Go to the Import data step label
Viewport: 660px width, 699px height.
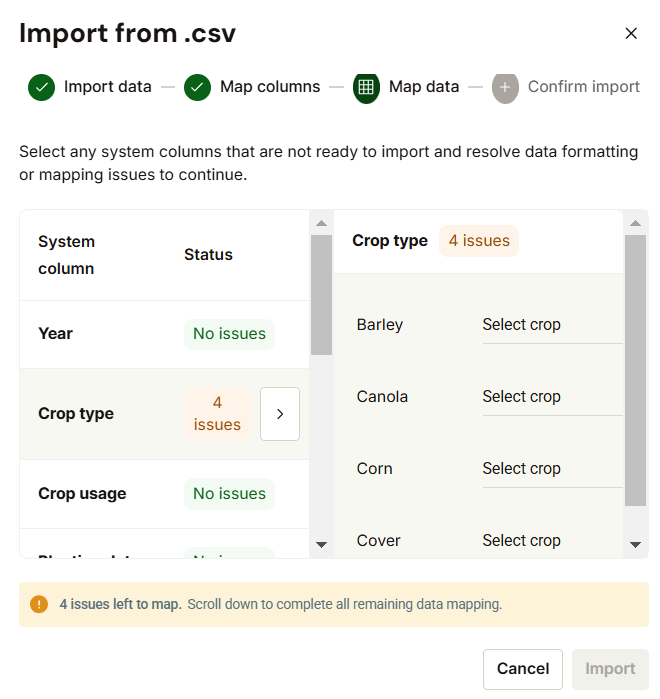tap(108, 86)
